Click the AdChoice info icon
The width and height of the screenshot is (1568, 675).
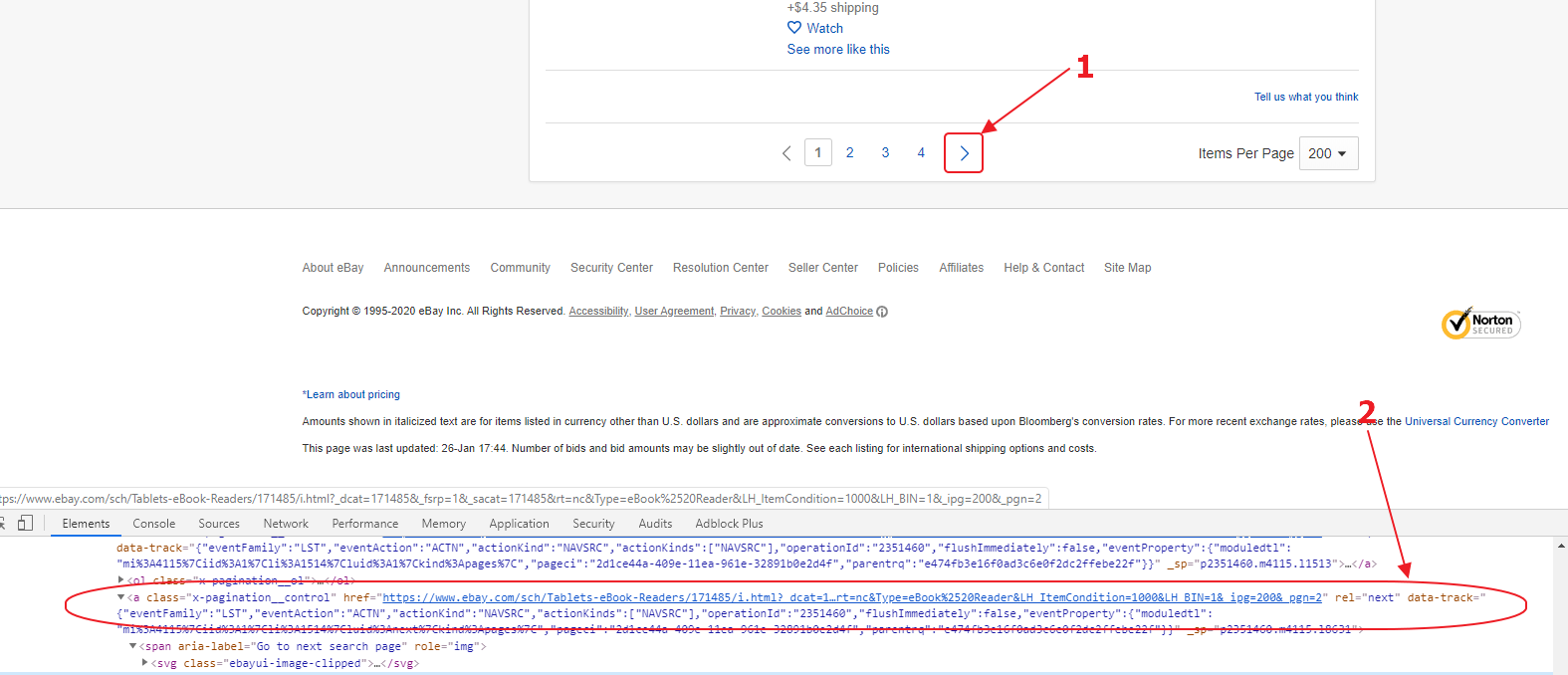point(882,312)
